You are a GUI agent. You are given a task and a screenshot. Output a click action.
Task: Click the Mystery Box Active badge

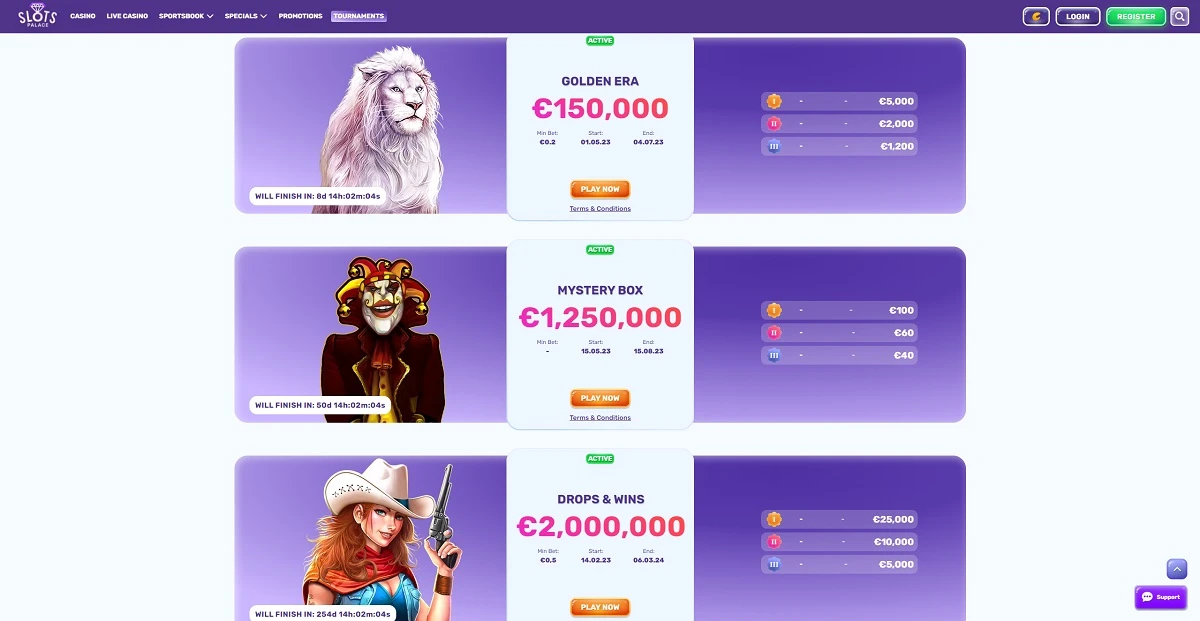click(x=600, y=250)
